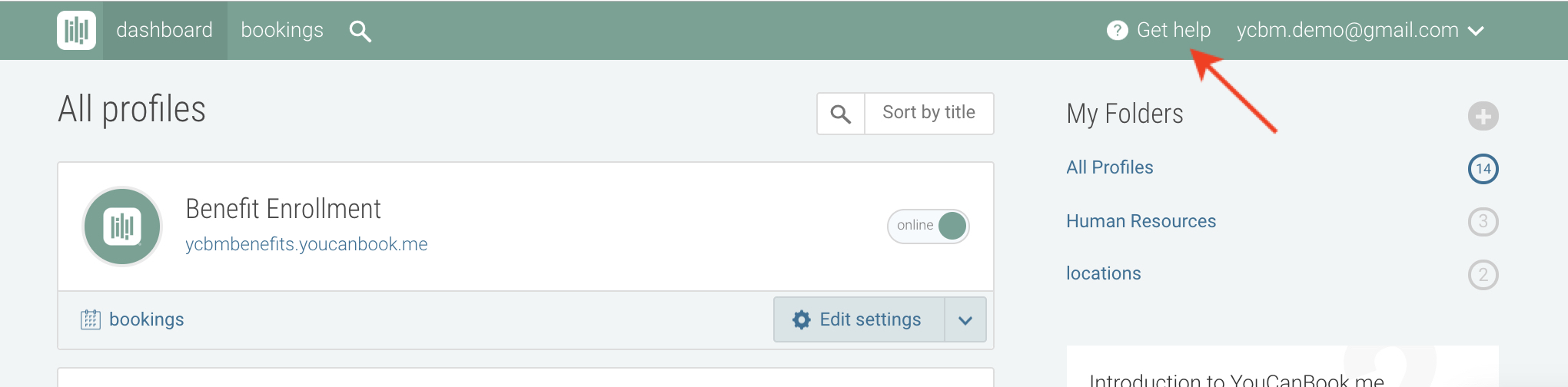Click the Get help question mark icon

1117,30
